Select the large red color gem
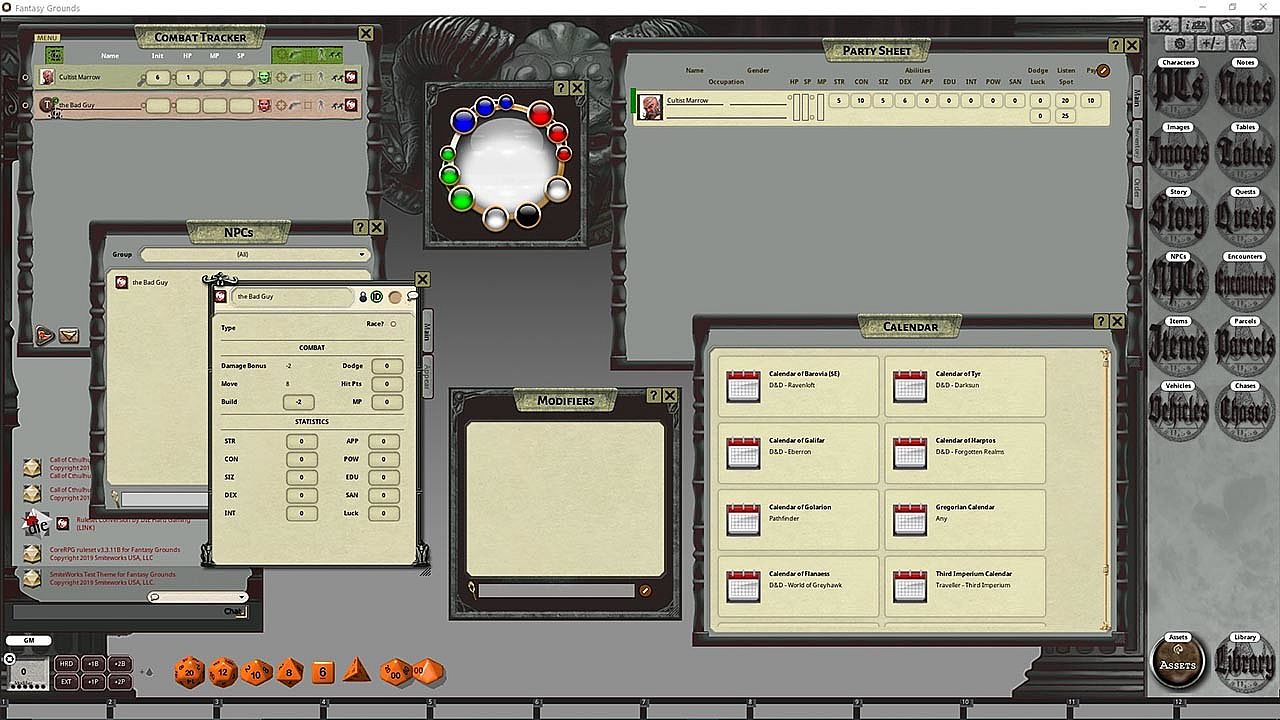 pyautogui.click(x=540, y=113)
